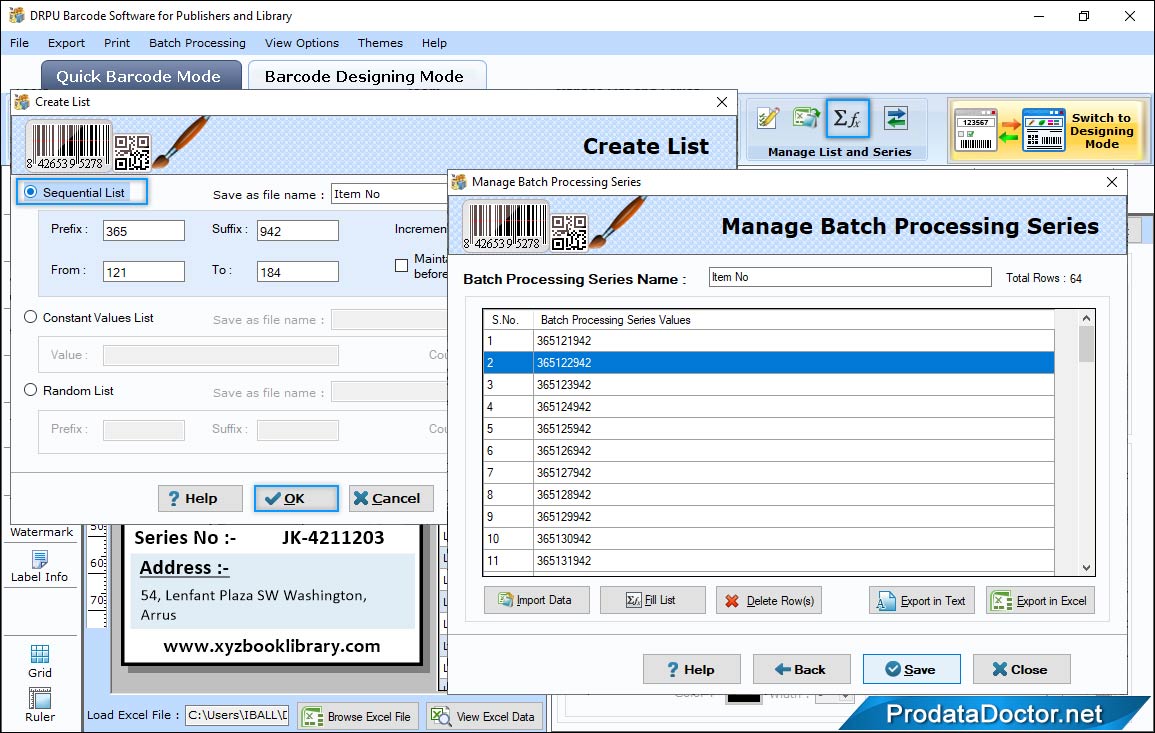Select row with value 365131942
Viewport: 1155px width, 733px height.
coord(768,561)
